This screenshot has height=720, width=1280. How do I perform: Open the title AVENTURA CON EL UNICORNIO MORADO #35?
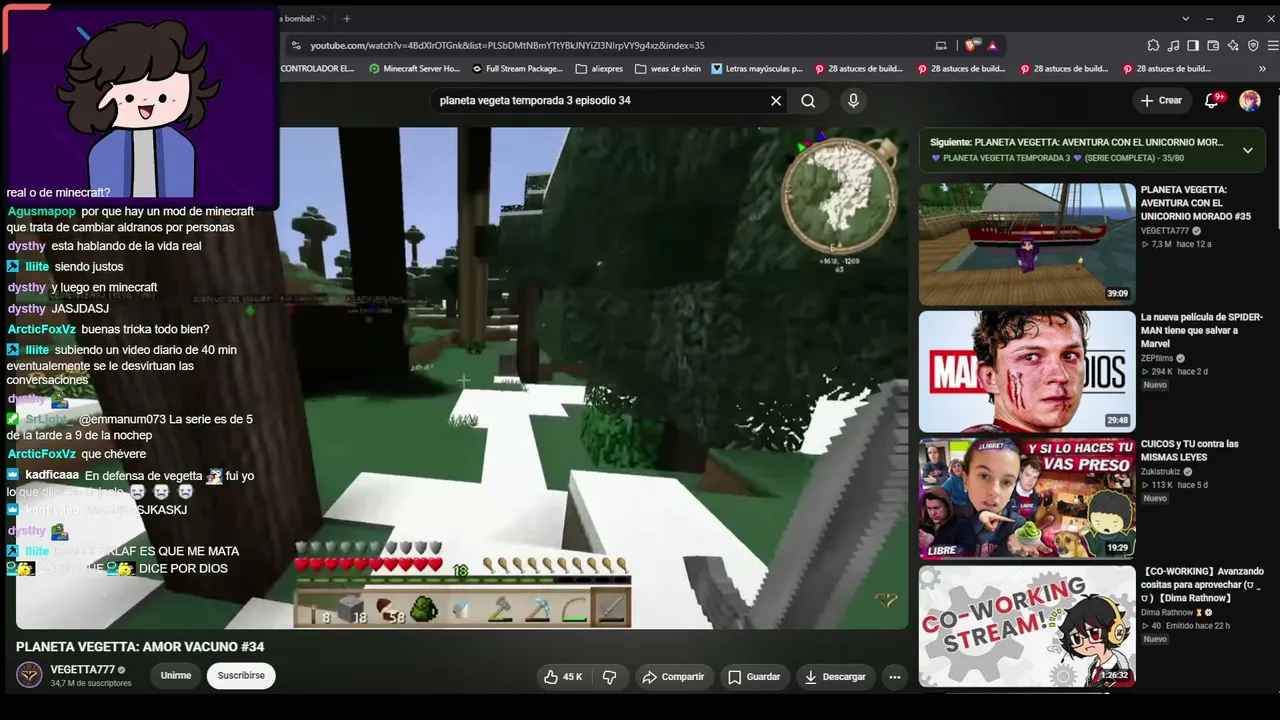pos(1196,203)
